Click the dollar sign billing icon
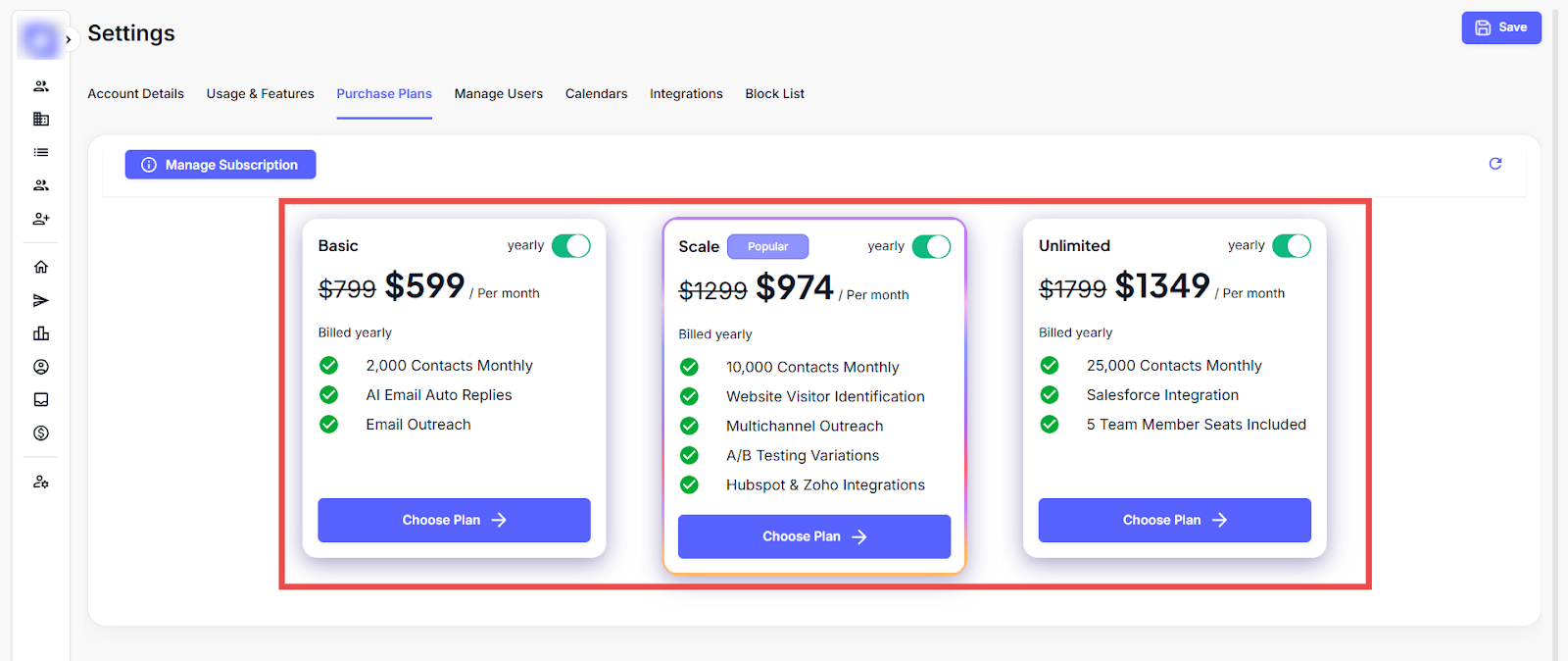This screenshot has width=1568, height=661. tap(41, 433)
